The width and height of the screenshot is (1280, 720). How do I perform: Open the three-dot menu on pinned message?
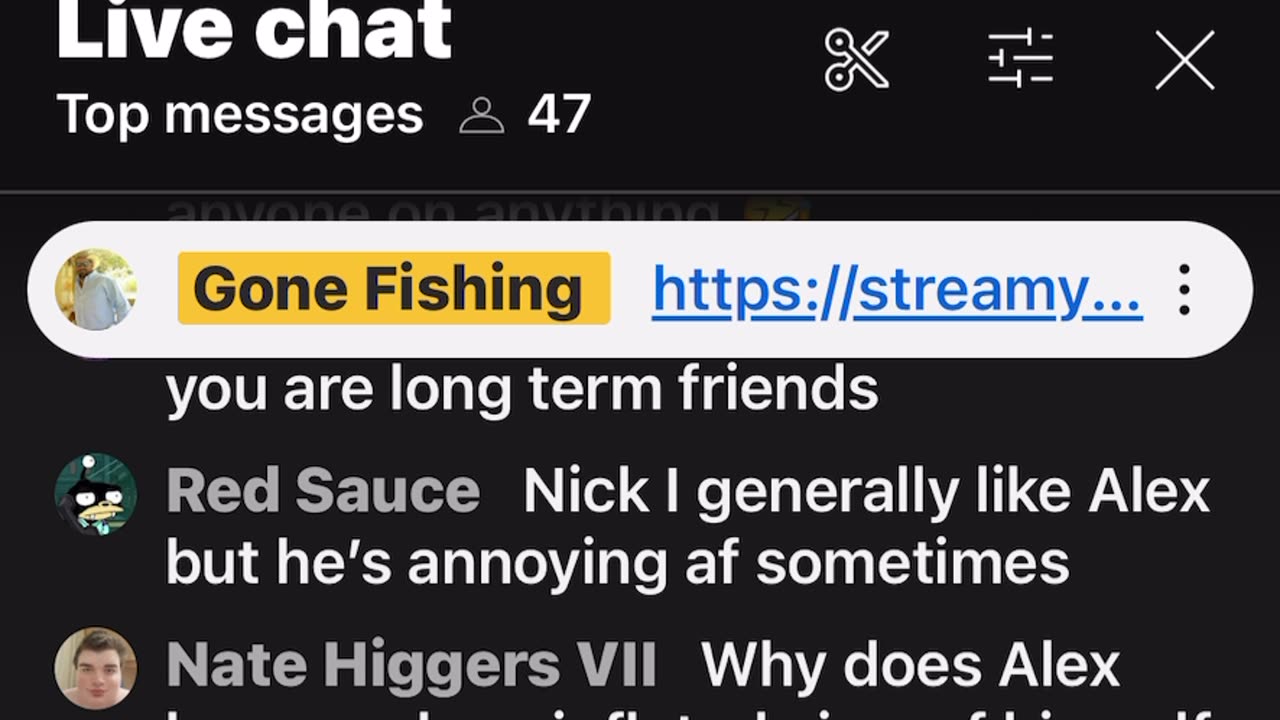1184,290
